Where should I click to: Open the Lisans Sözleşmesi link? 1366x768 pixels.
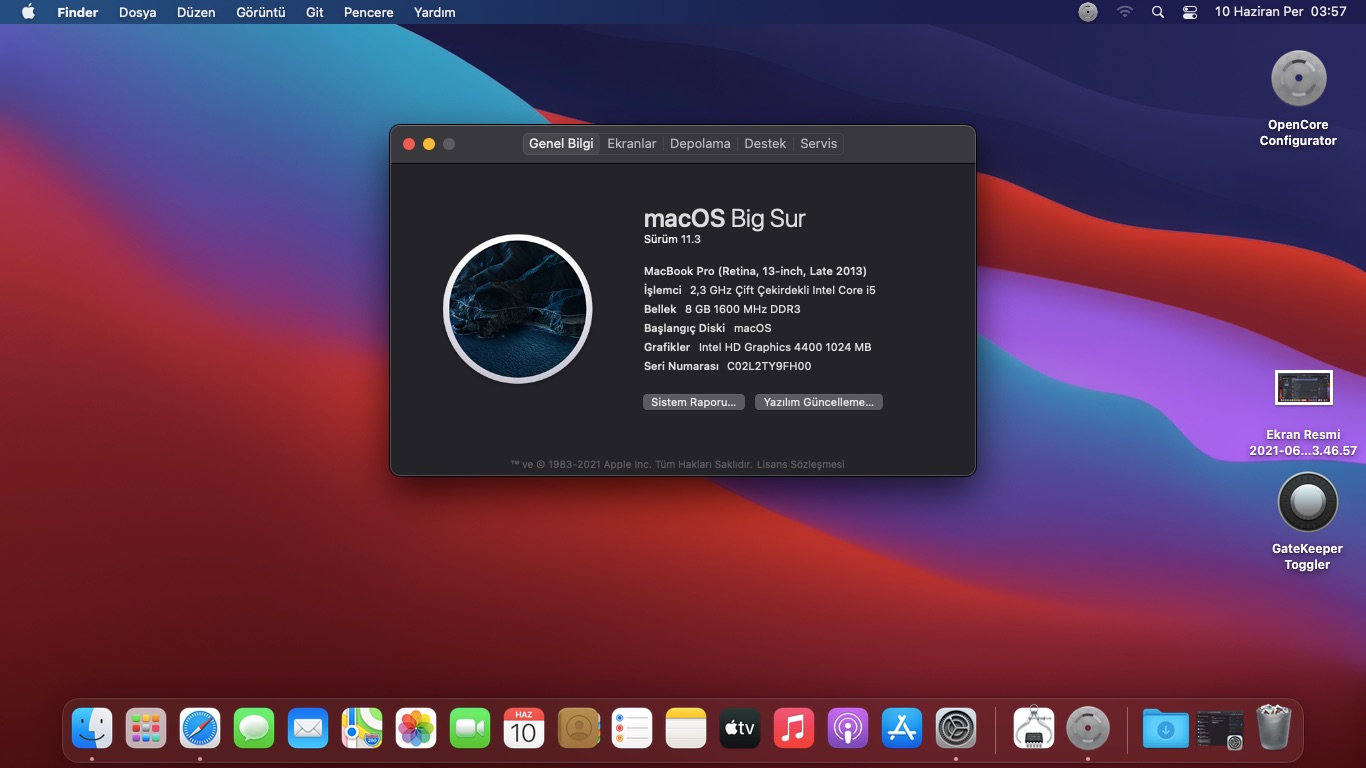coord(801,464)
